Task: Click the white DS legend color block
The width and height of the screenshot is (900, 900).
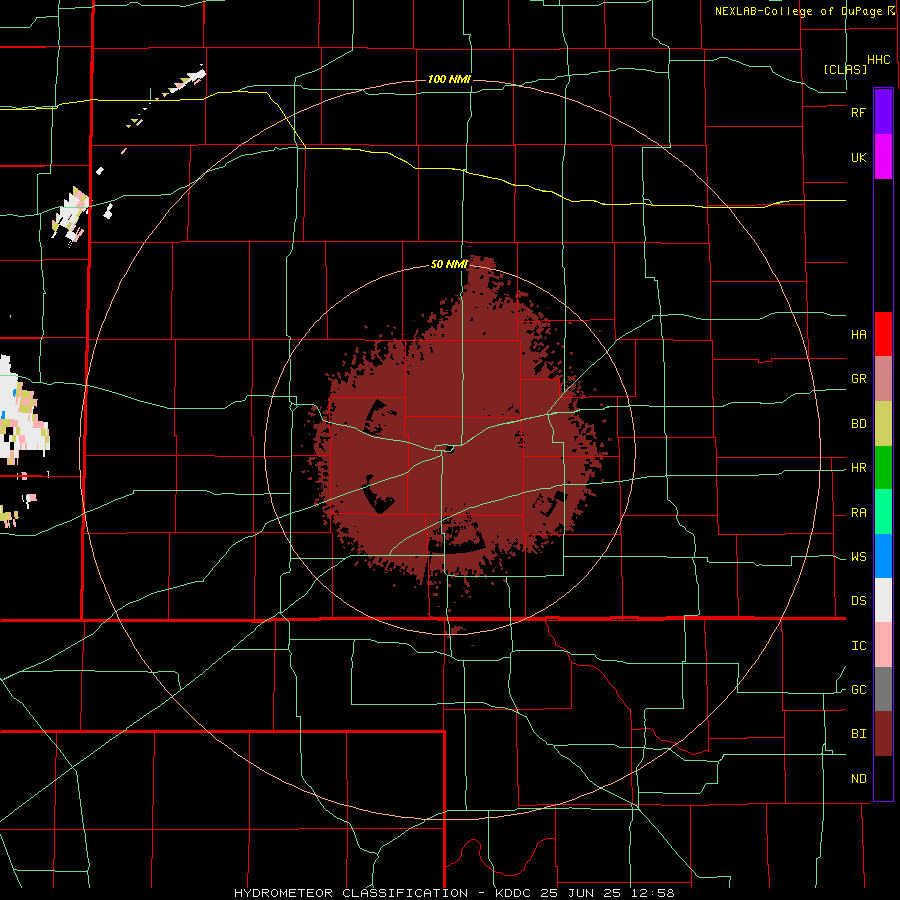Action: pos(883,600)
